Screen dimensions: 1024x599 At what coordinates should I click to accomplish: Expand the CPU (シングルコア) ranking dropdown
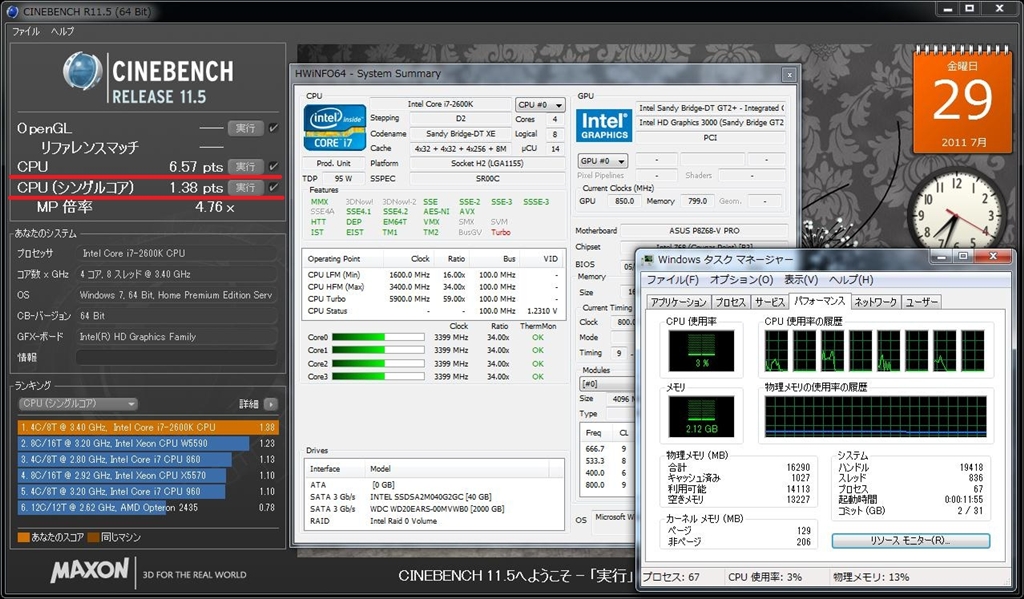pos(78,404)
